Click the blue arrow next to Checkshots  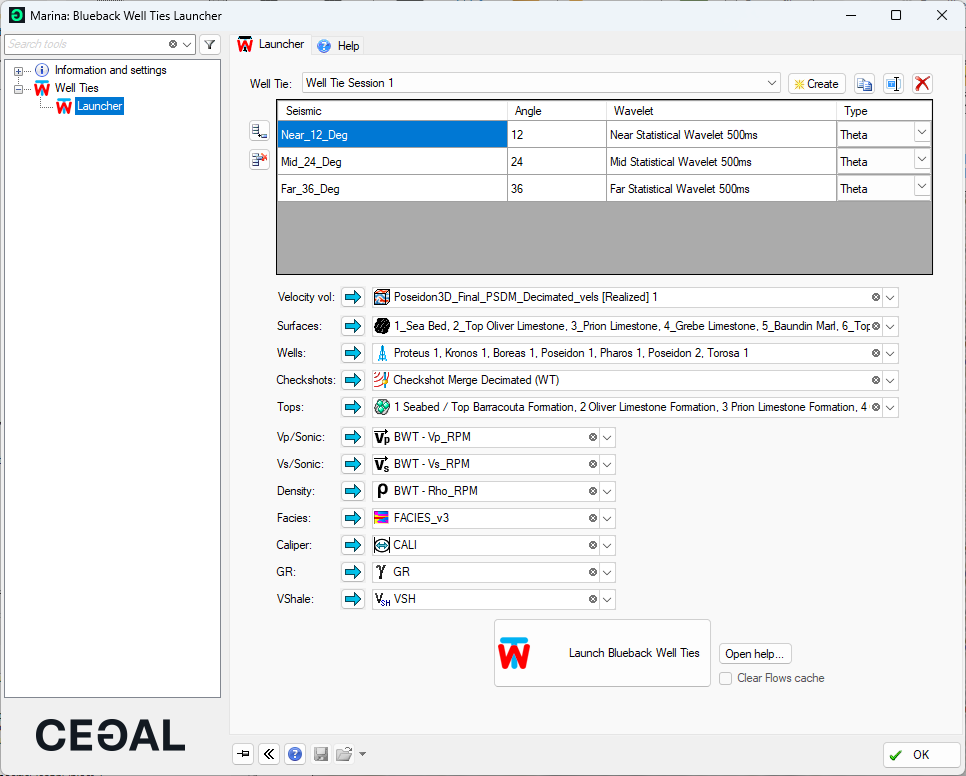353,380
